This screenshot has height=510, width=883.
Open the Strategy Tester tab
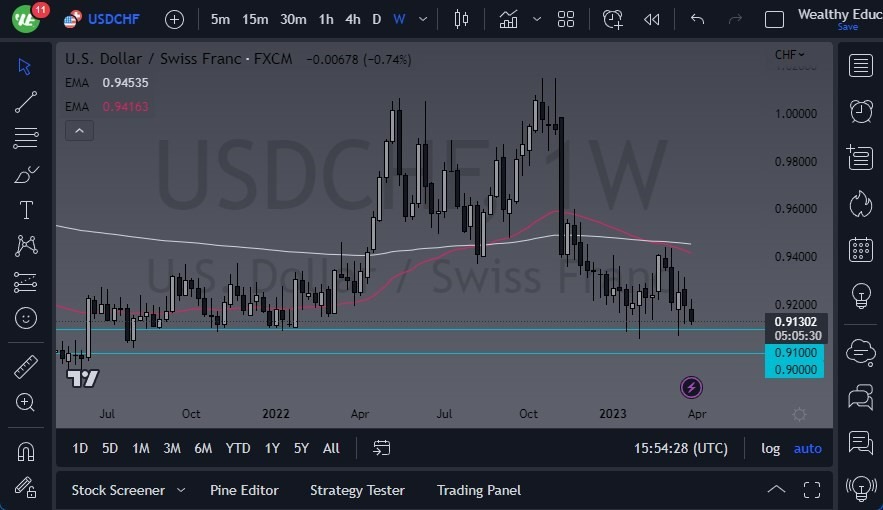pos(357,490)
